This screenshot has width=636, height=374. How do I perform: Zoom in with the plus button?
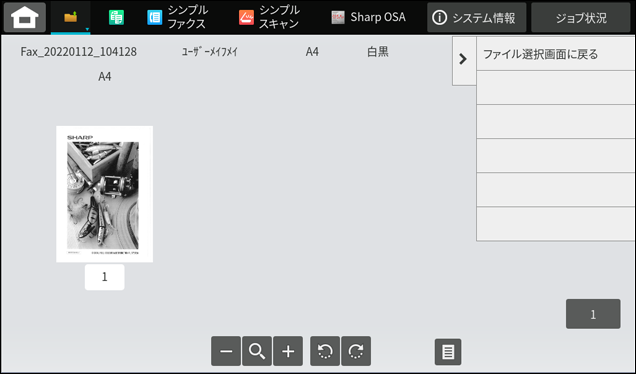pyautogui.click(x=288, y=351)
